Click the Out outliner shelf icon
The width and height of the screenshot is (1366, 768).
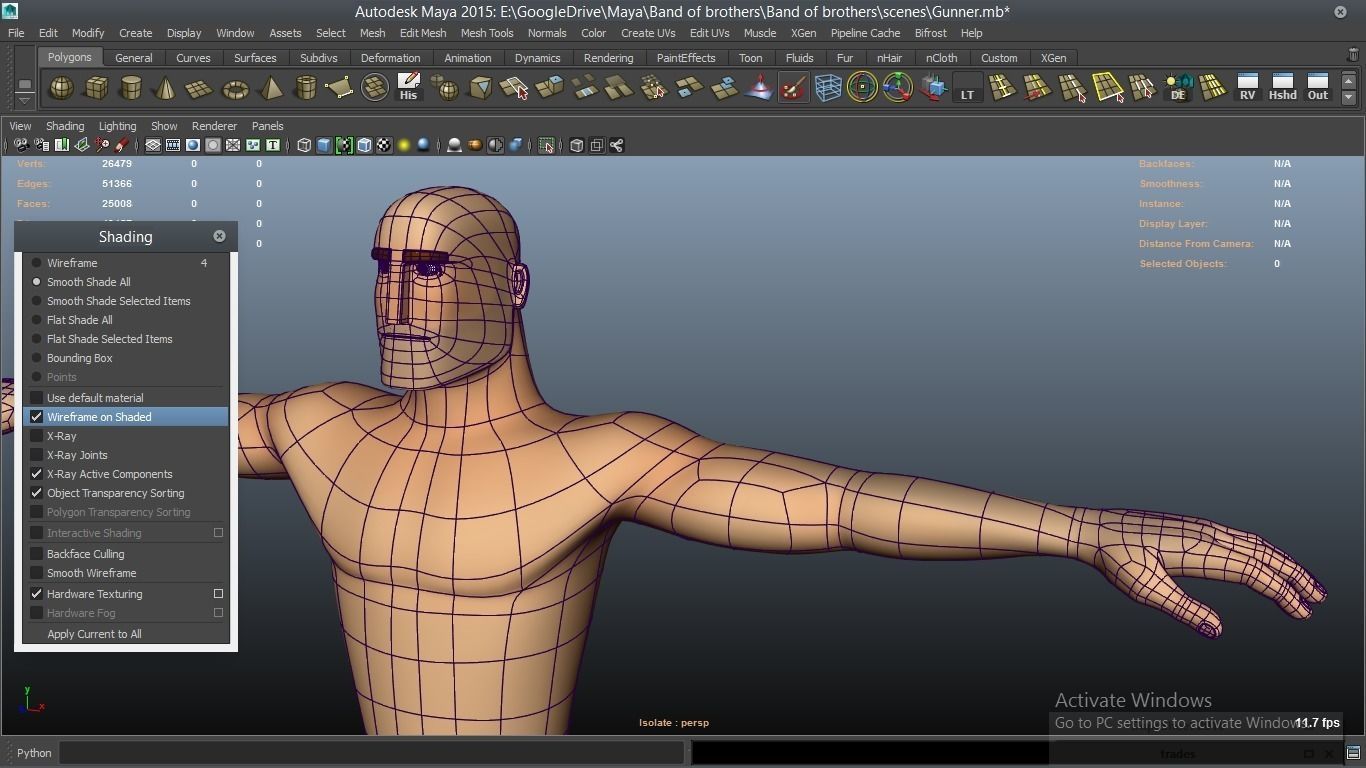[x=1318, y=88]
